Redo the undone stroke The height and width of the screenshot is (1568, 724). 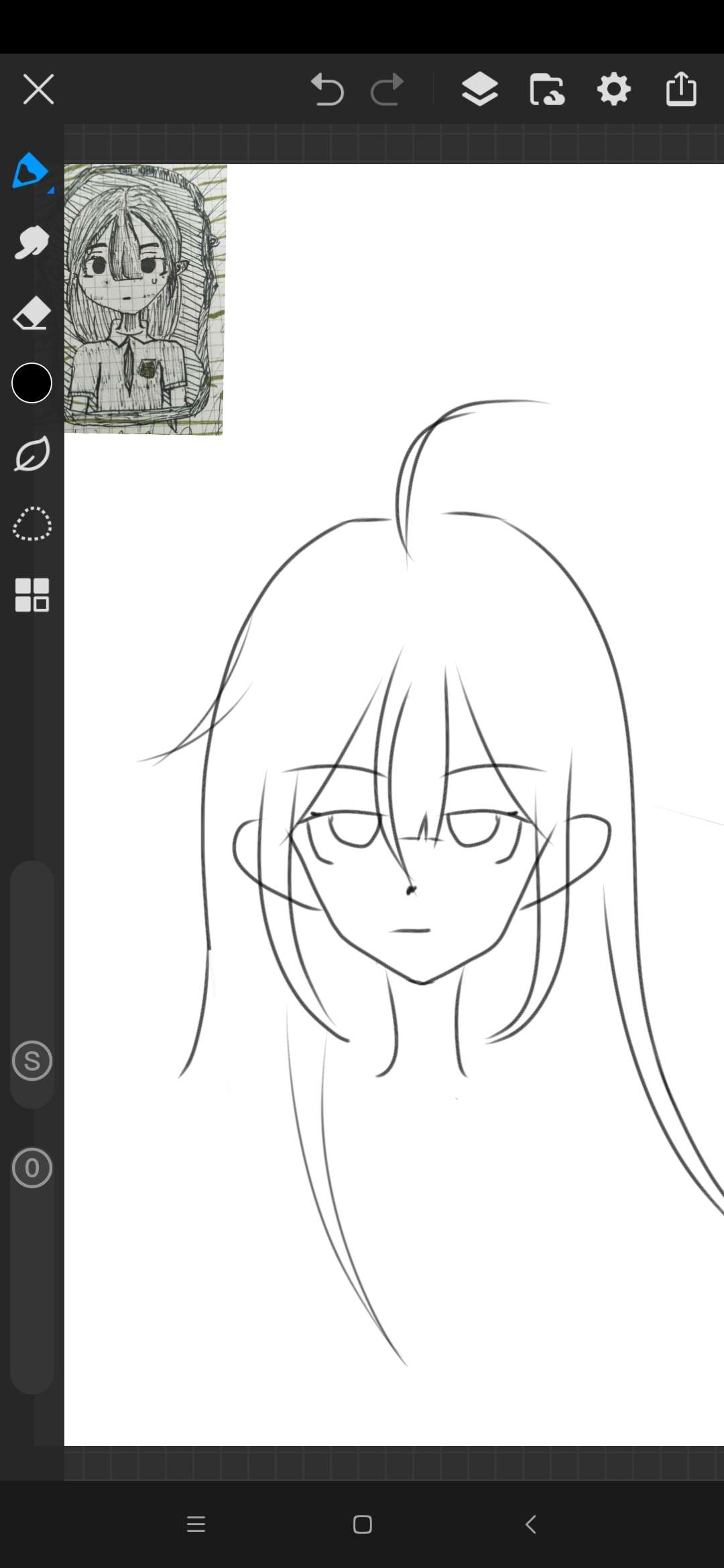pyautogui.click(x=387, y=89)
